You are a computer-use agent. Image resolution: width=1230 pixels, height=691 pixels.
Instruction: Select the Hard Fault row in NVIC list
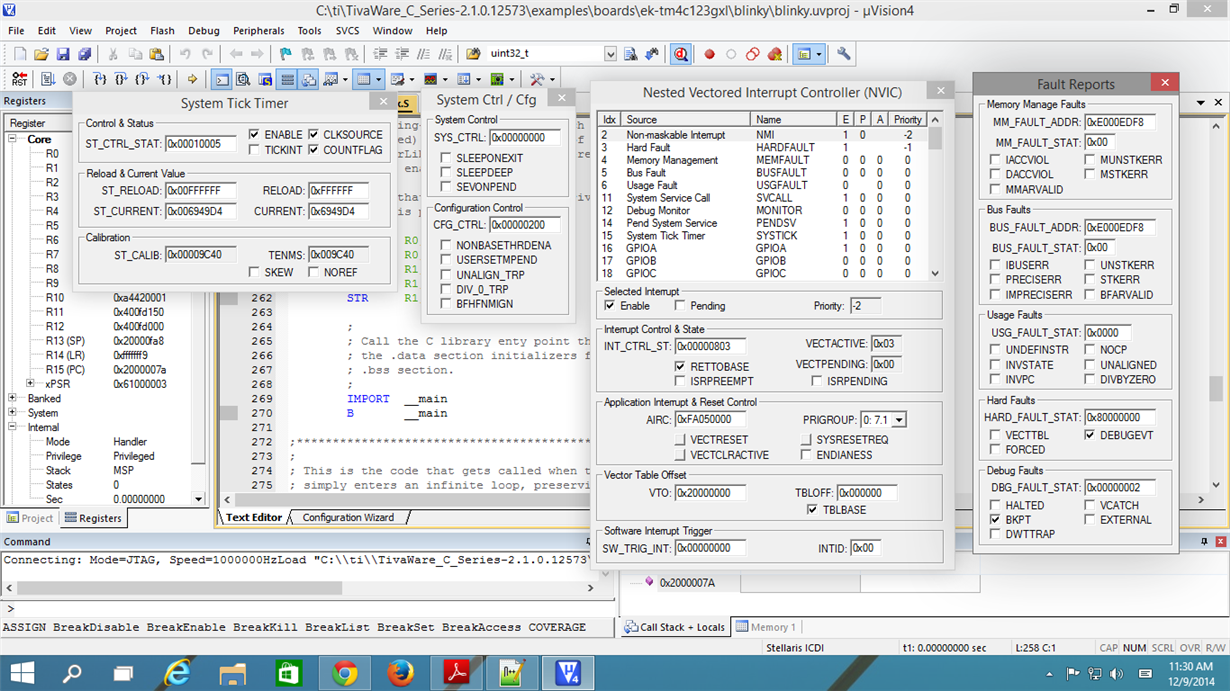pos(762,147)
